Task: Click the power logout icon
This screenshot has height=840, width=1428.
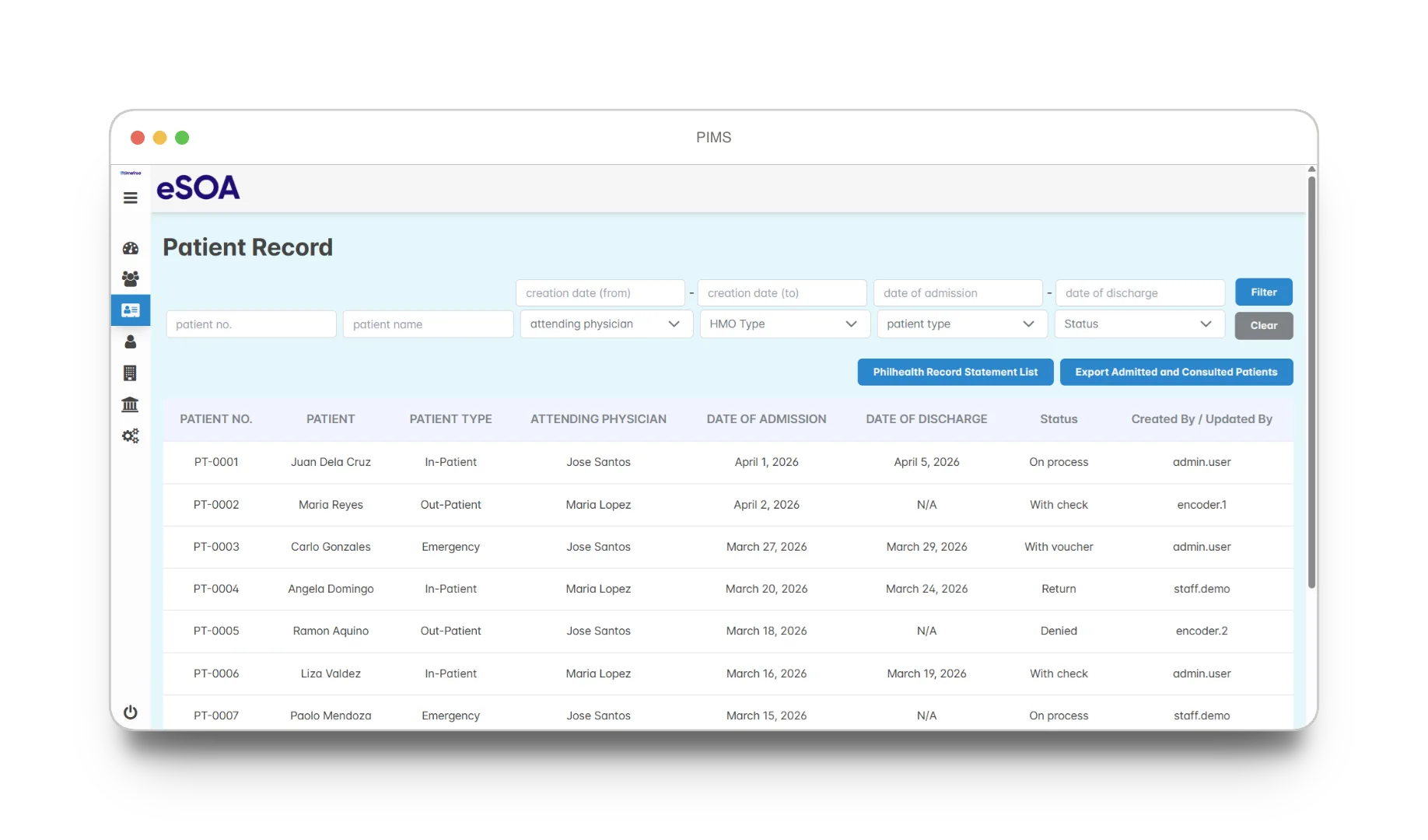Action: [131, 712]
